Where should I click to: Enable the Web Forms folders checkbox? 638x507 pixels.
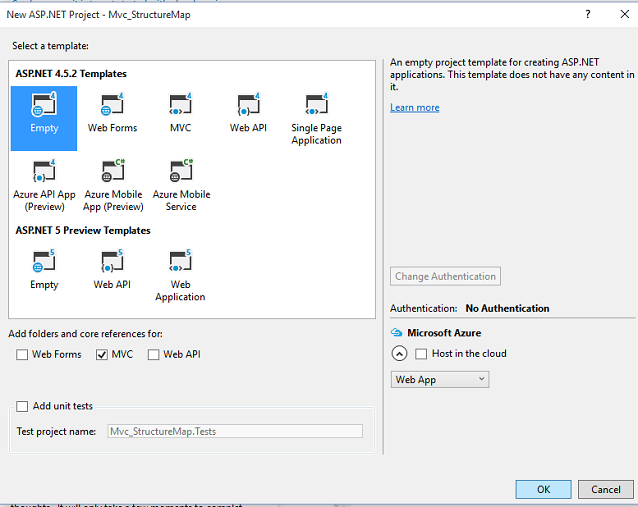coord(22,354)
